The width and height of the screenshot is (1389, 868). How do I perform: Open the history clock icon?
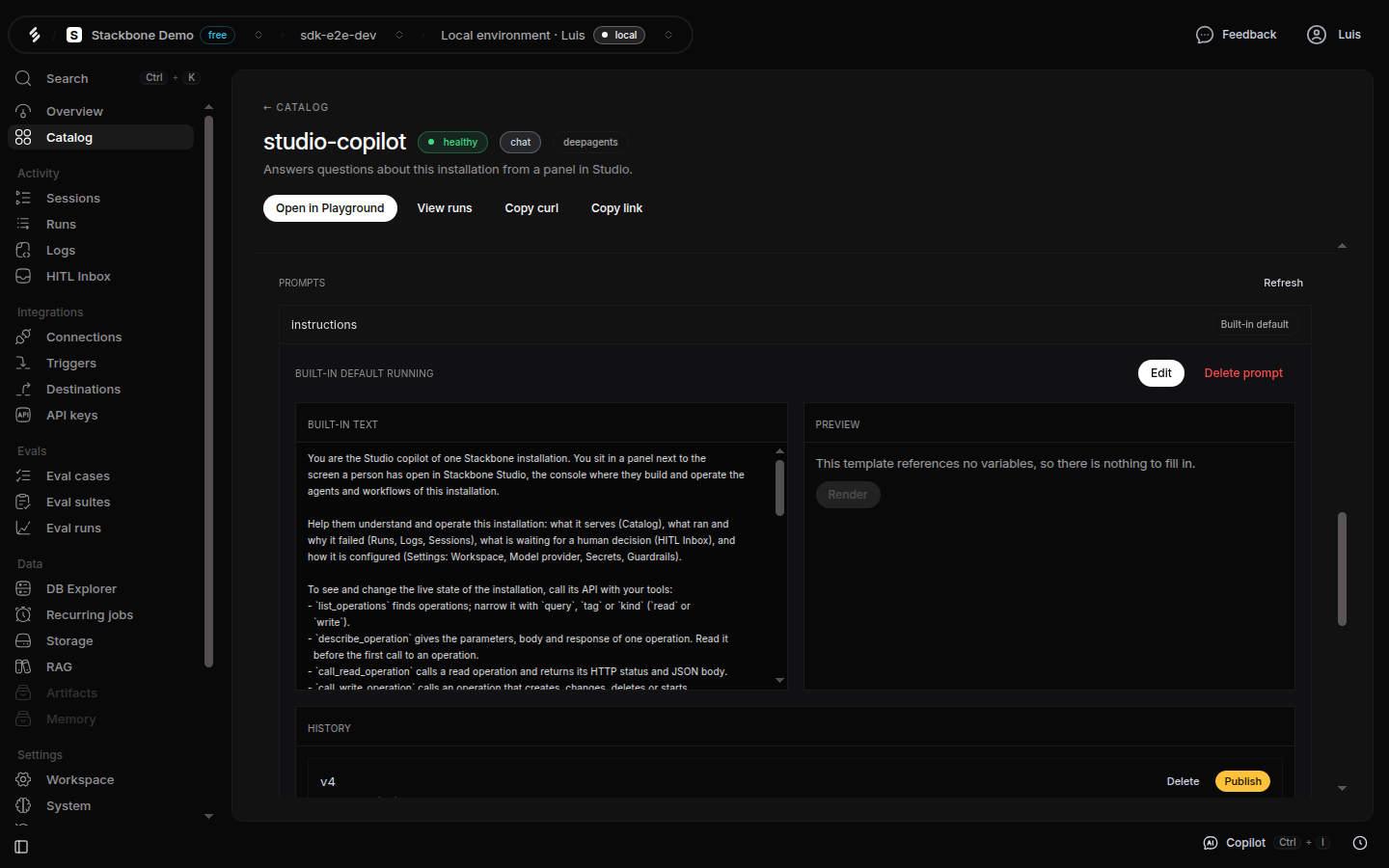pyautogui.click(x=1360, y=843)
